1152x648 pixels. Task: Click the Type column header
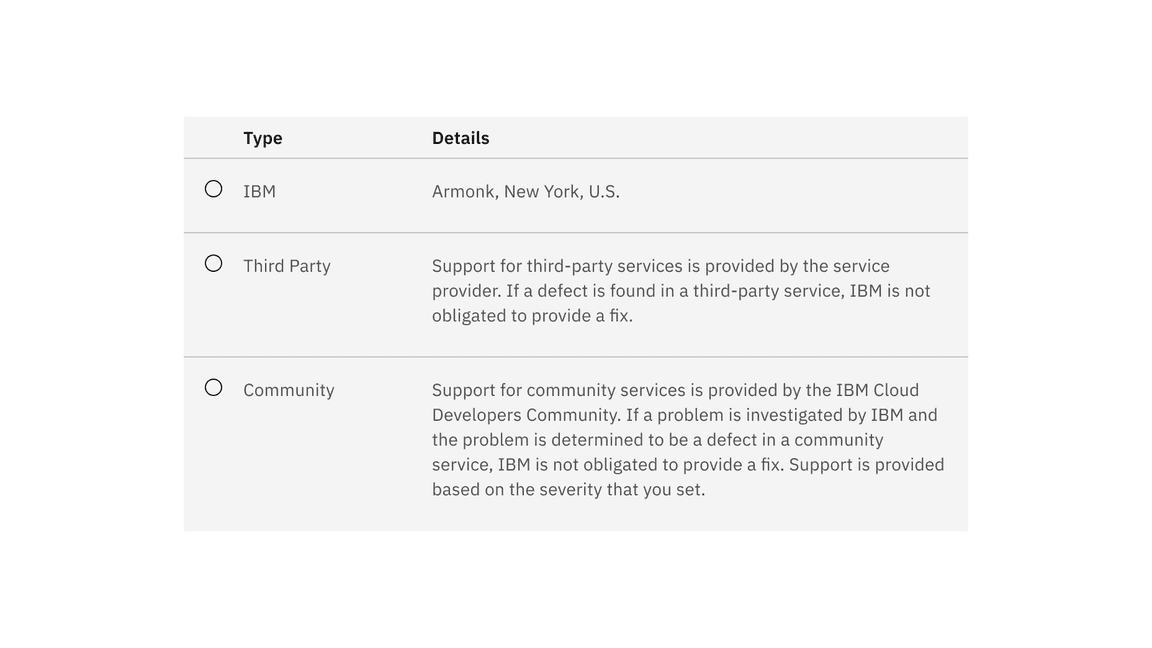click(263, 138)
